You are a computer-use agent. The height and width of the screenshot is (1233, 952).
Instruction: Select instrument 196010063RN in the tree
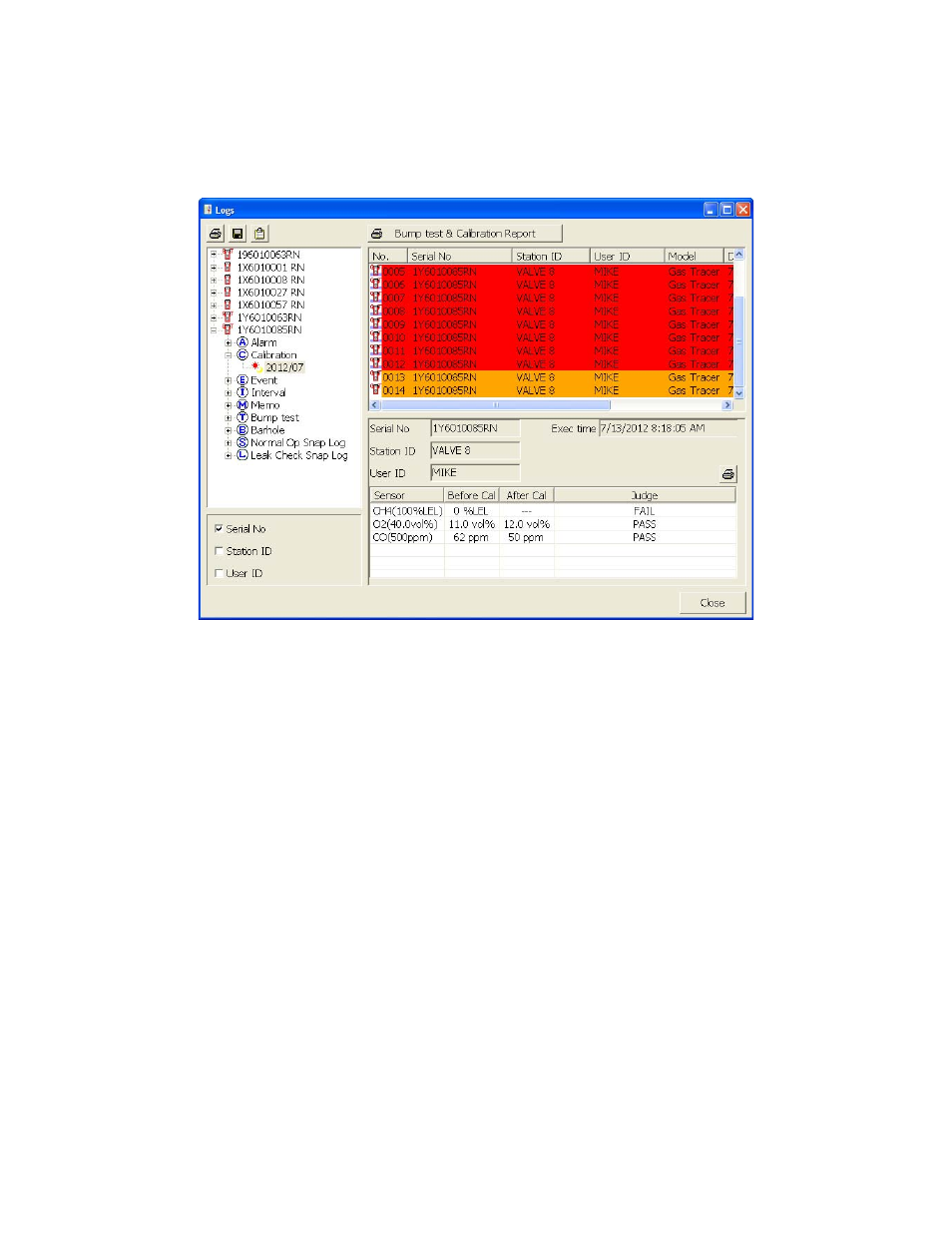tap(267, 255)
